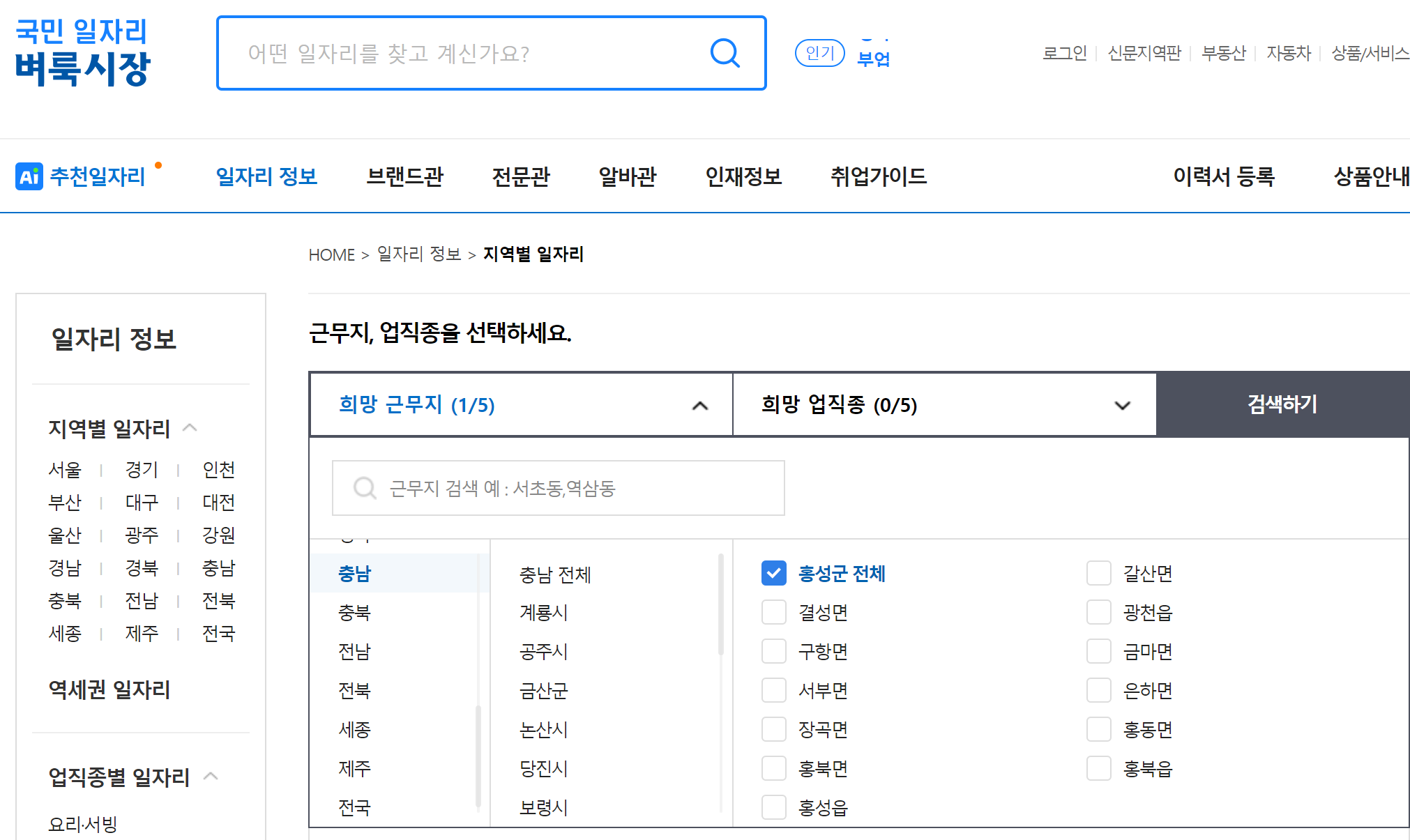Click 일자리 정보 in the breadcrumb
Viewport: 1410px width, 840px height.
click(x=419, y=254)
